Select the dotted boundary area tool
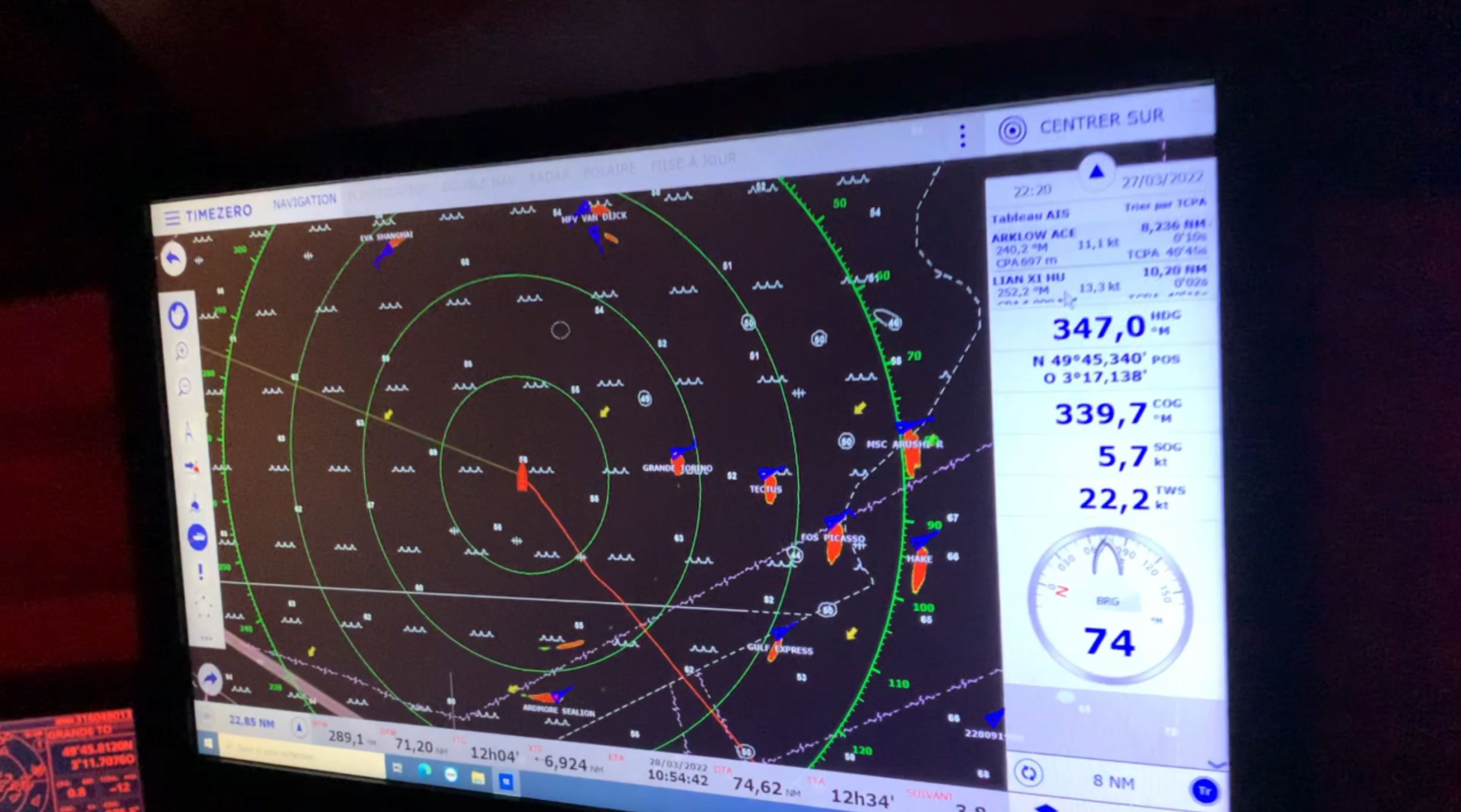Viewport: 1461px width, 812px height. pos(204,607)
